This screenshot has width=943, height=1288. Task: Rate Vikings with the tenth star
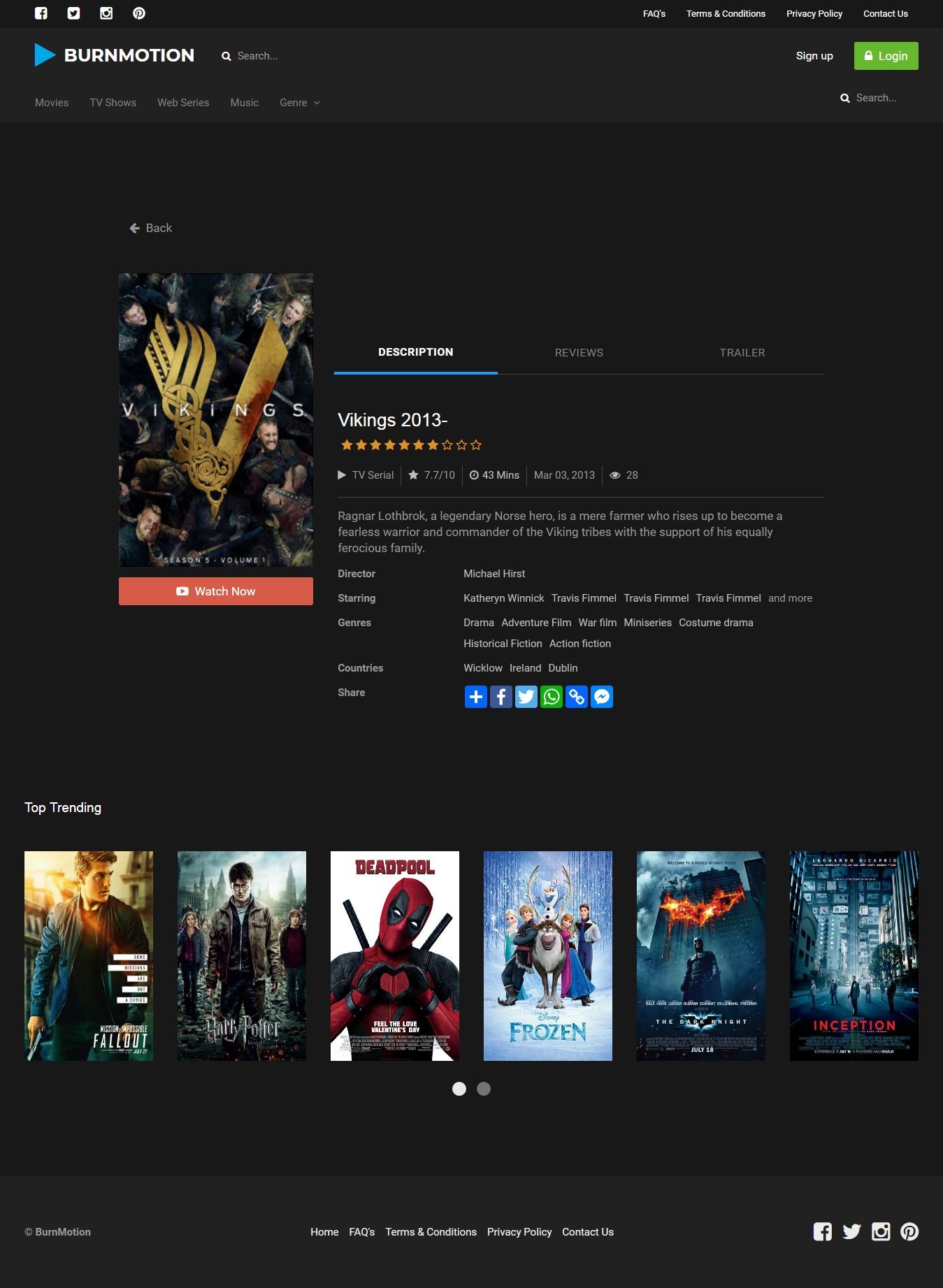coord(476,445)
